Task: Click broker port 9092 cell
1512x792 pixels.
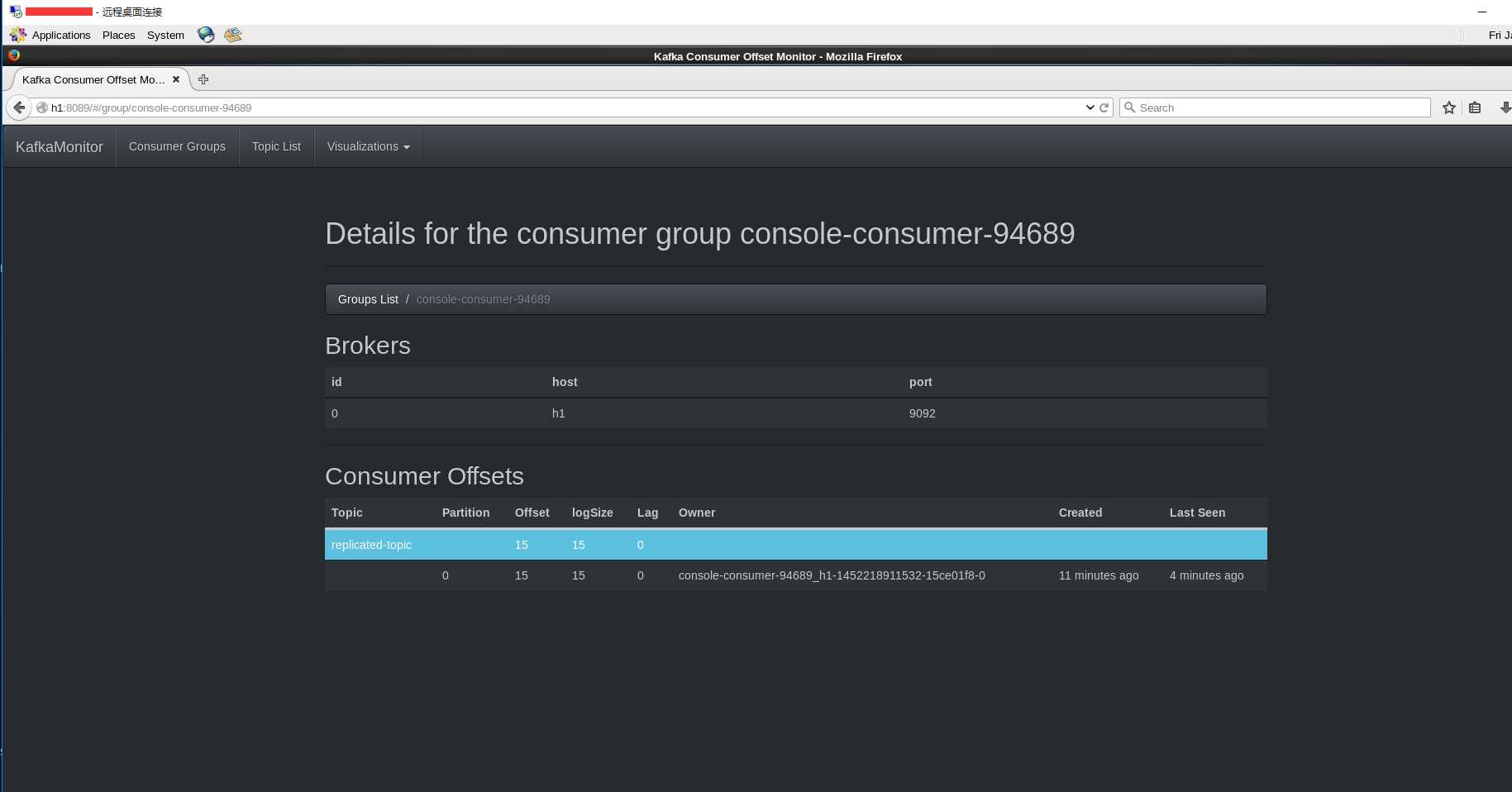Action: [922, 413]
